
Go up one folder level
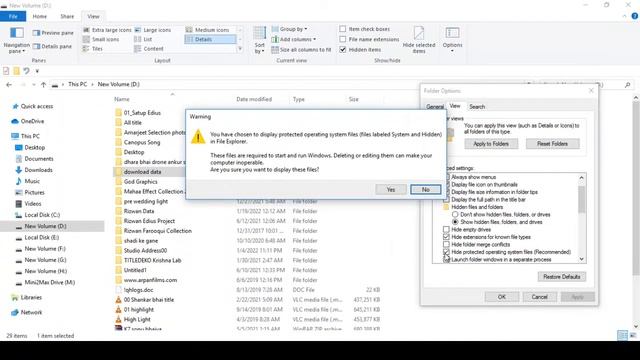pyautogui.click(x=43, y=84)
